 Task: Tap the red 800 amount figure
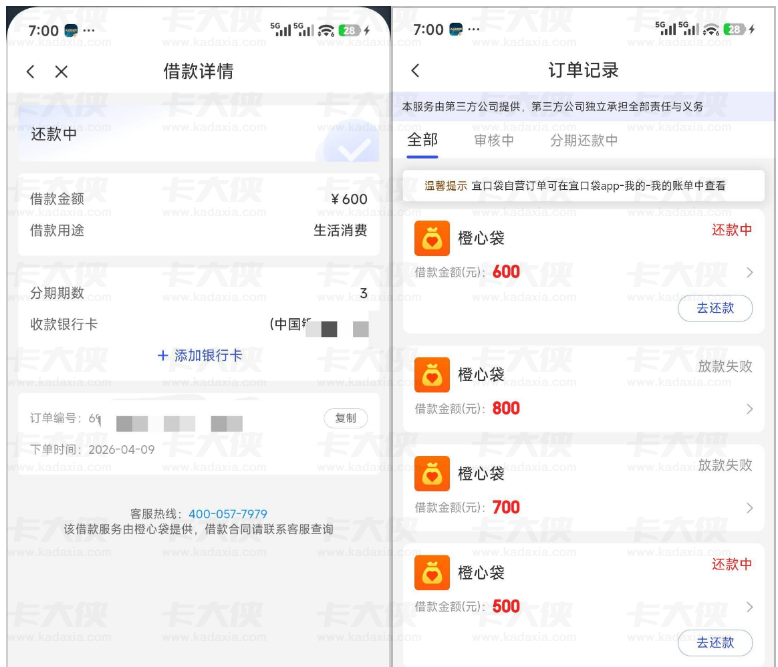(506, 408)
